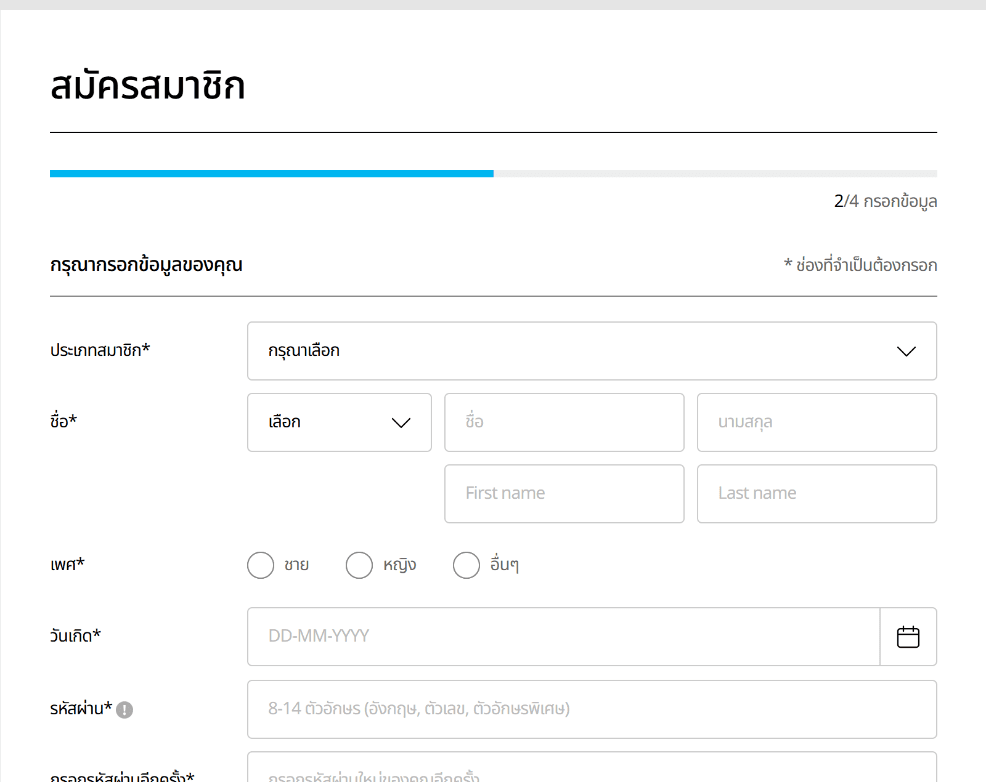Click the เพศ* field label
This screenshot has height=782, width=986.
tap(67, 564)
